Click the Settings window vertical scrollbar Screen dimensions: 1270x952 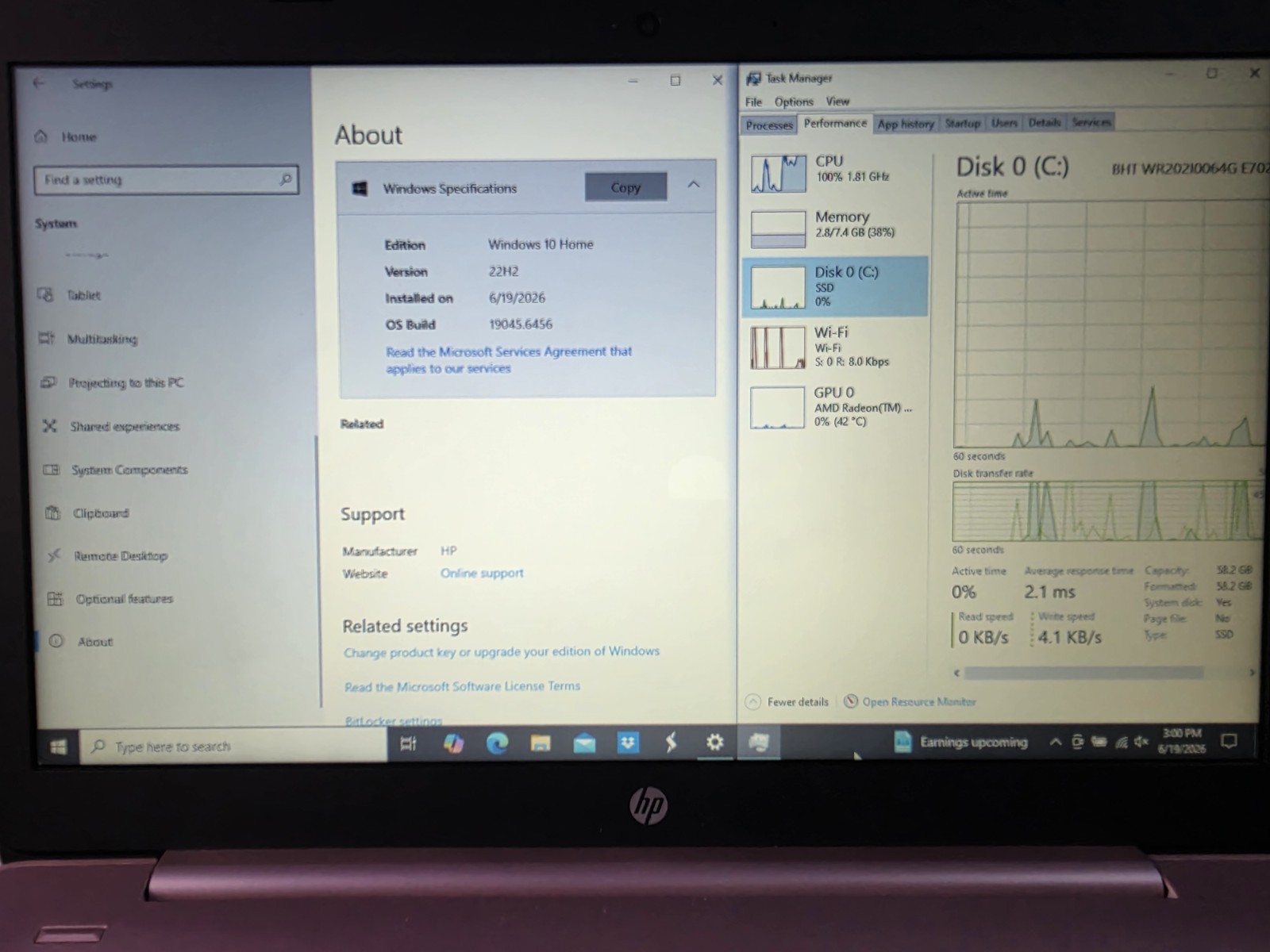(318, 571)
